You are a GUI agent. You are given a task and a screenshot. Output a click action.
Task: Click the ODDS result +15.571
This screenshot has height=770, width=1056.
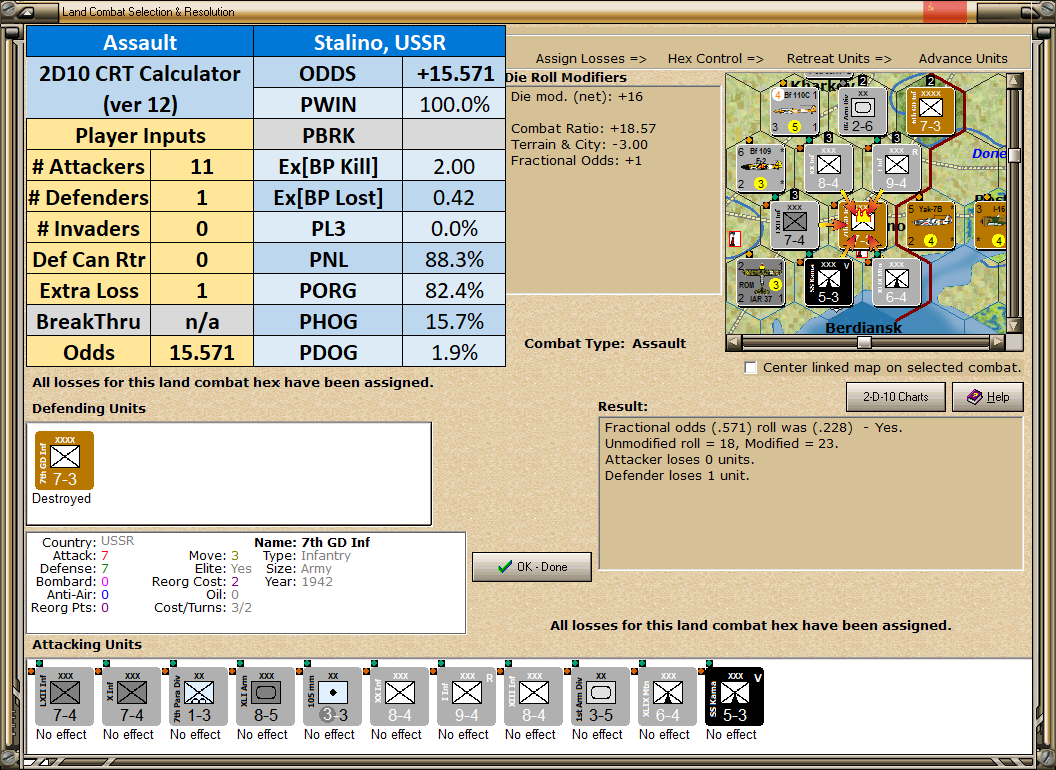[x=455, y=73]
